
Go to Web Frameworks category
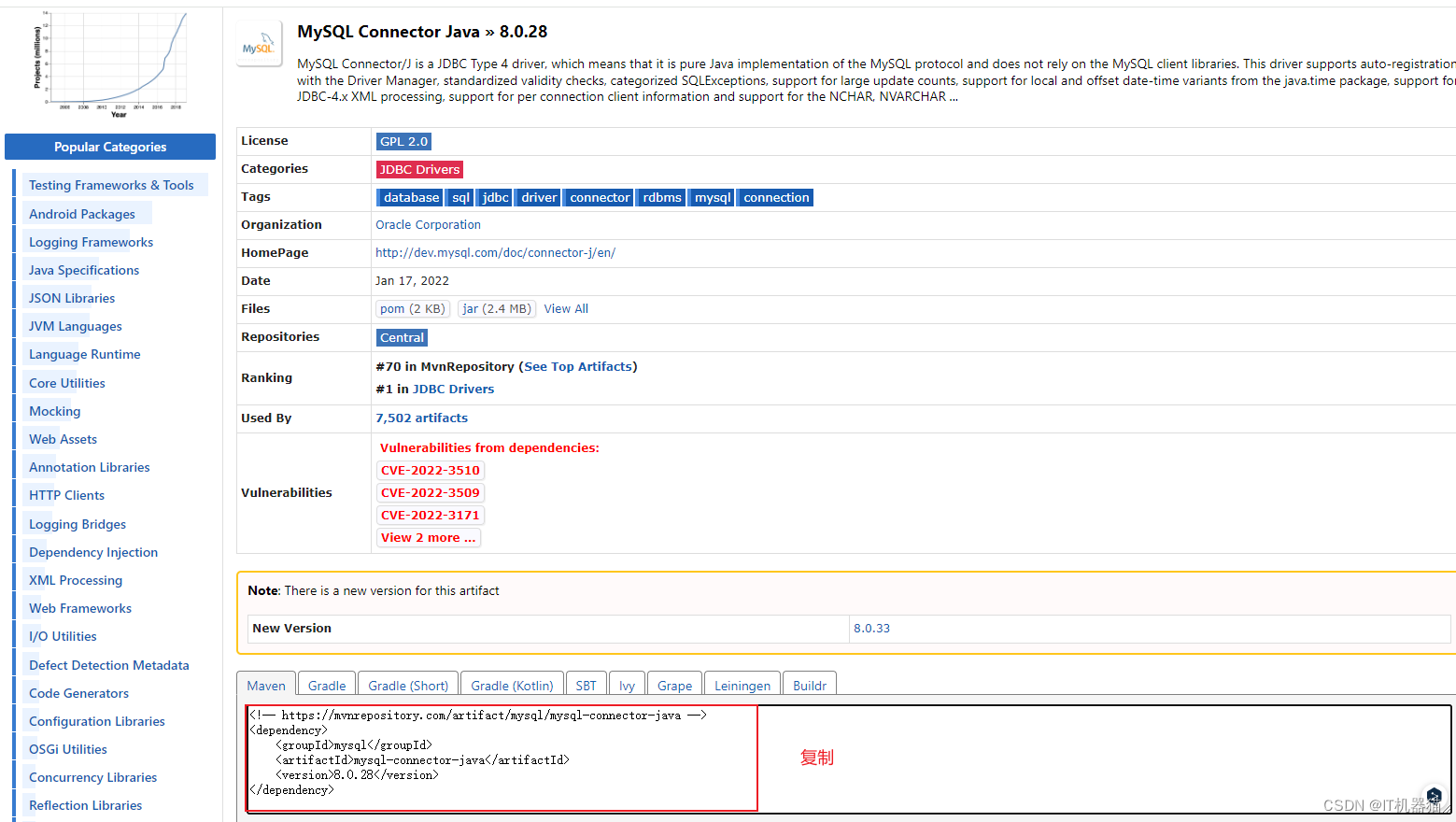coord(80,608)
